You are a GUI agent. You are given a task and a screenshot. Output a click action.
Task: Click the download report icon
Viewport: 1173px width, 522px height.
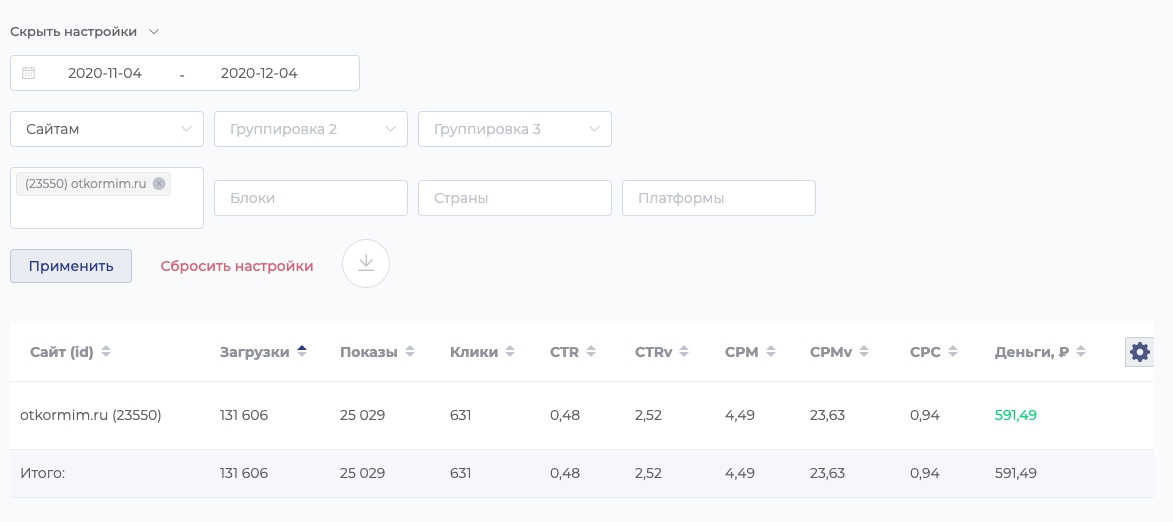pyautogui.click(x=366, y=264)
